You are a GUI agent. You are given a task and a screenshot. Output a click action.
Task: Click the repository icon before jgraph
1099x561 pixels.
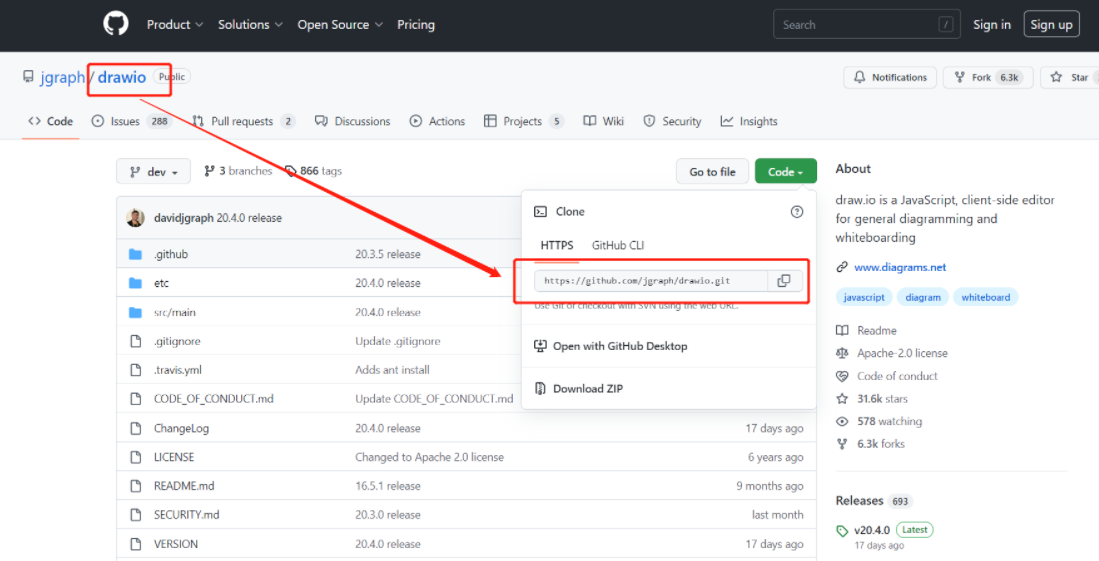click(28, 76)
